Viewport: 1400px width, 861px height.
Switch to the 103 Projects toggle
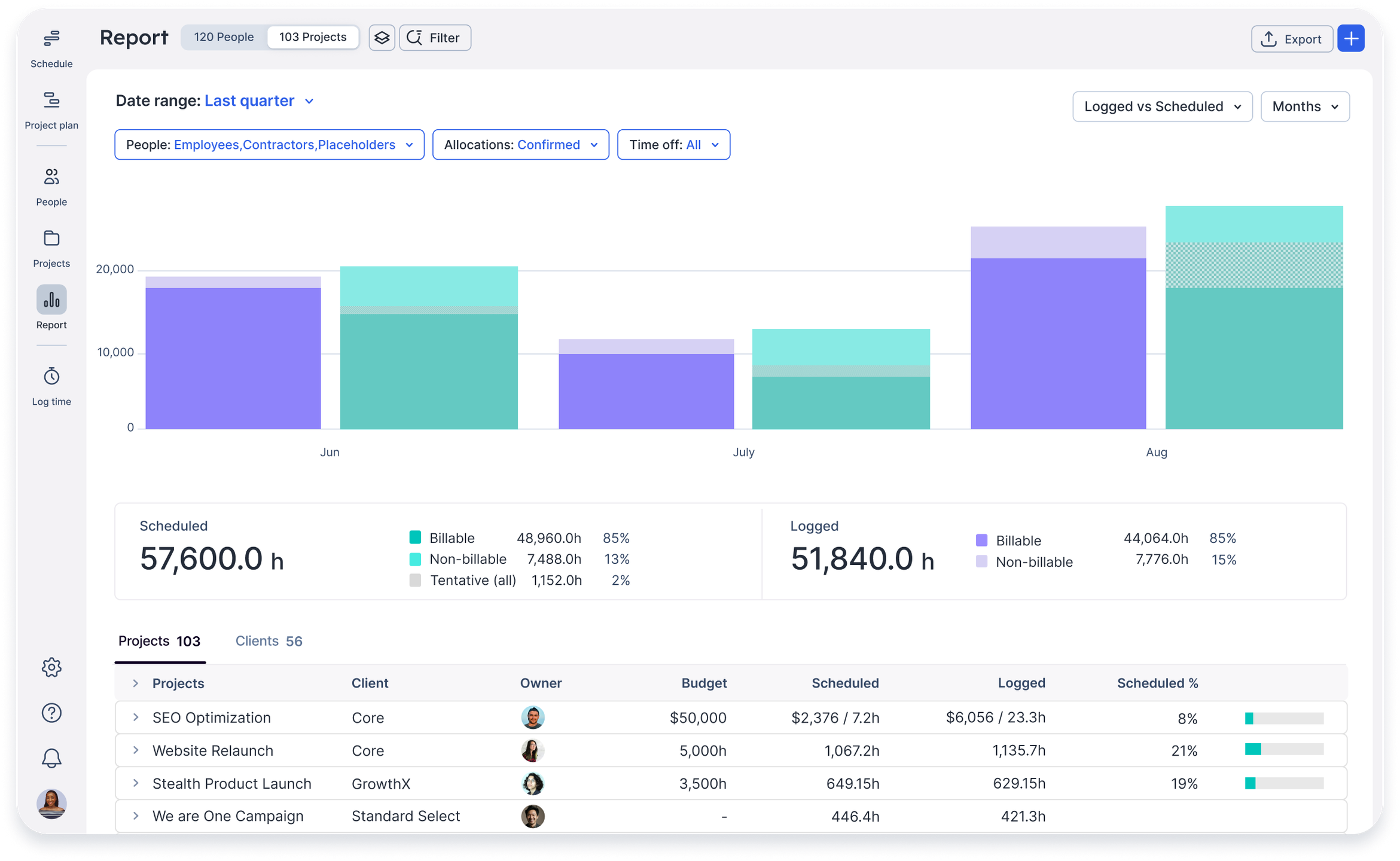312,37
